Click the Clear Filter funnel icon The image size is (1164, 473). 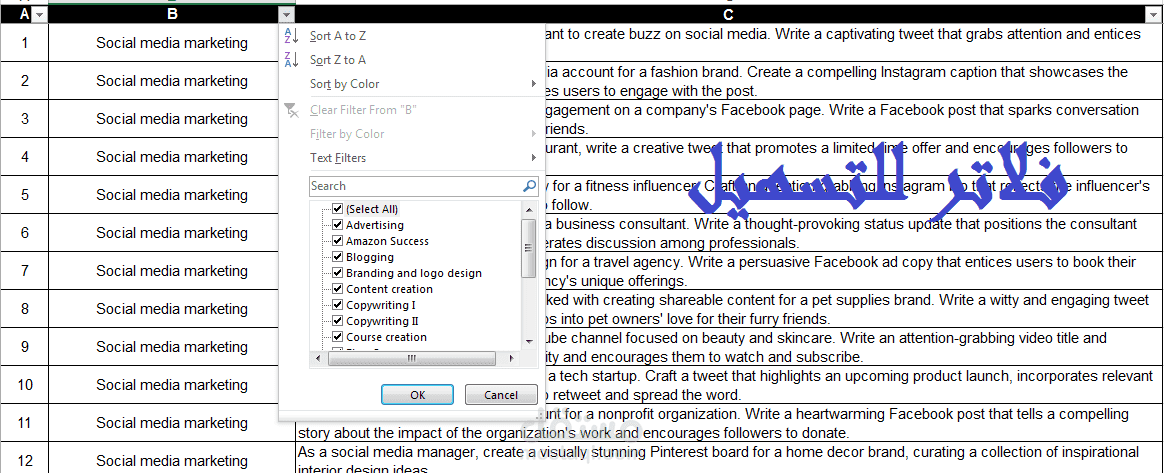(292, 110)
